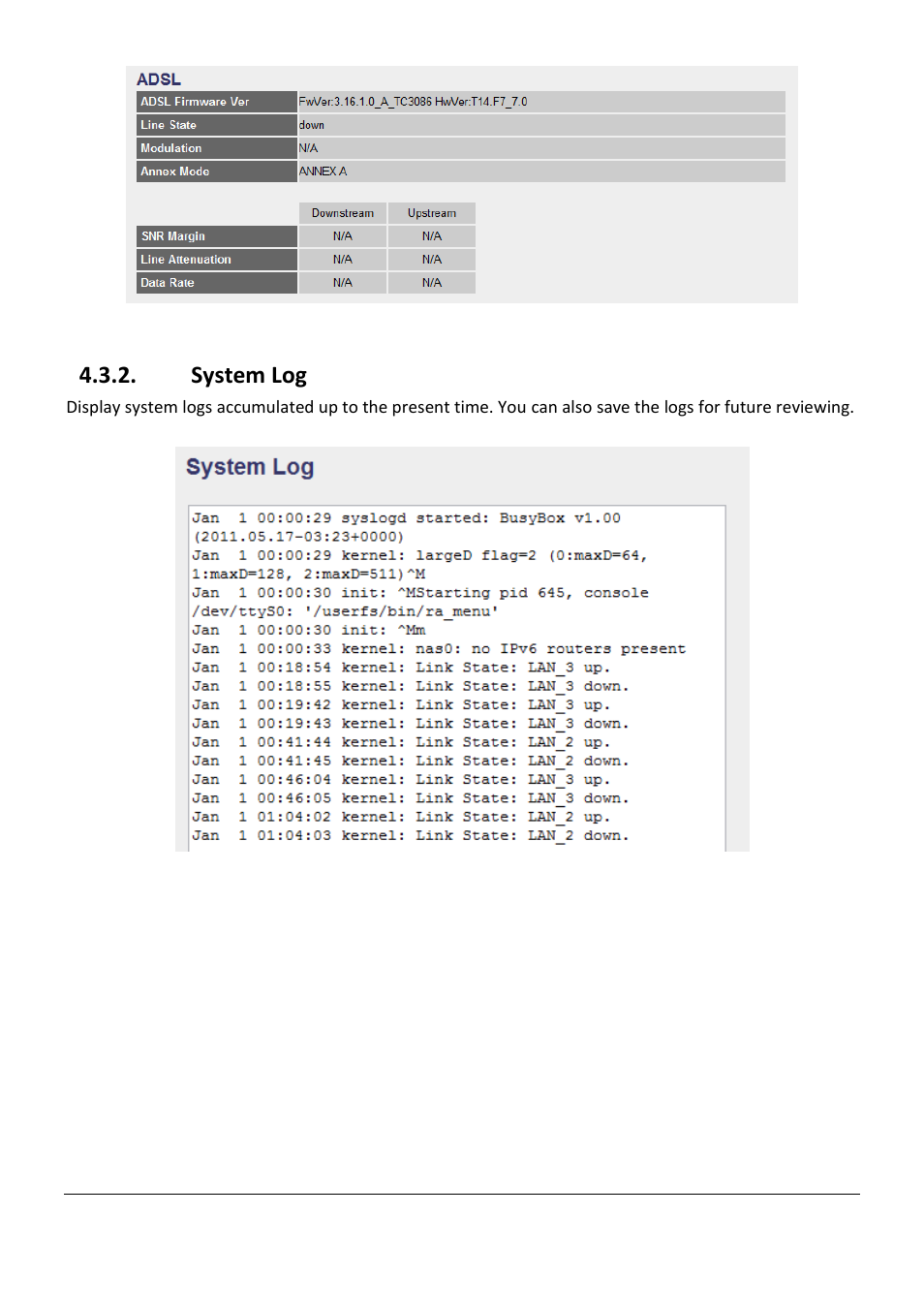Select the 'no IPv6 routers present' log line
The width and height of the screenshot is (924, 1308).
[x=439, y=649]
